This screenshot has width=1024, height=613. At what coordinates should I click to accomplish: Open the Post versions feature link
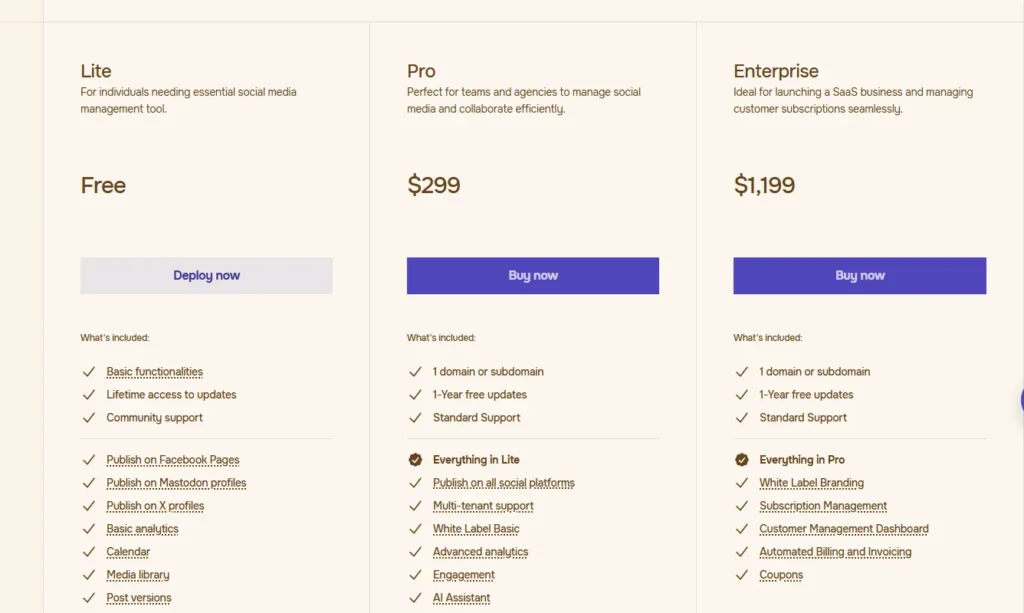point(139,598)
